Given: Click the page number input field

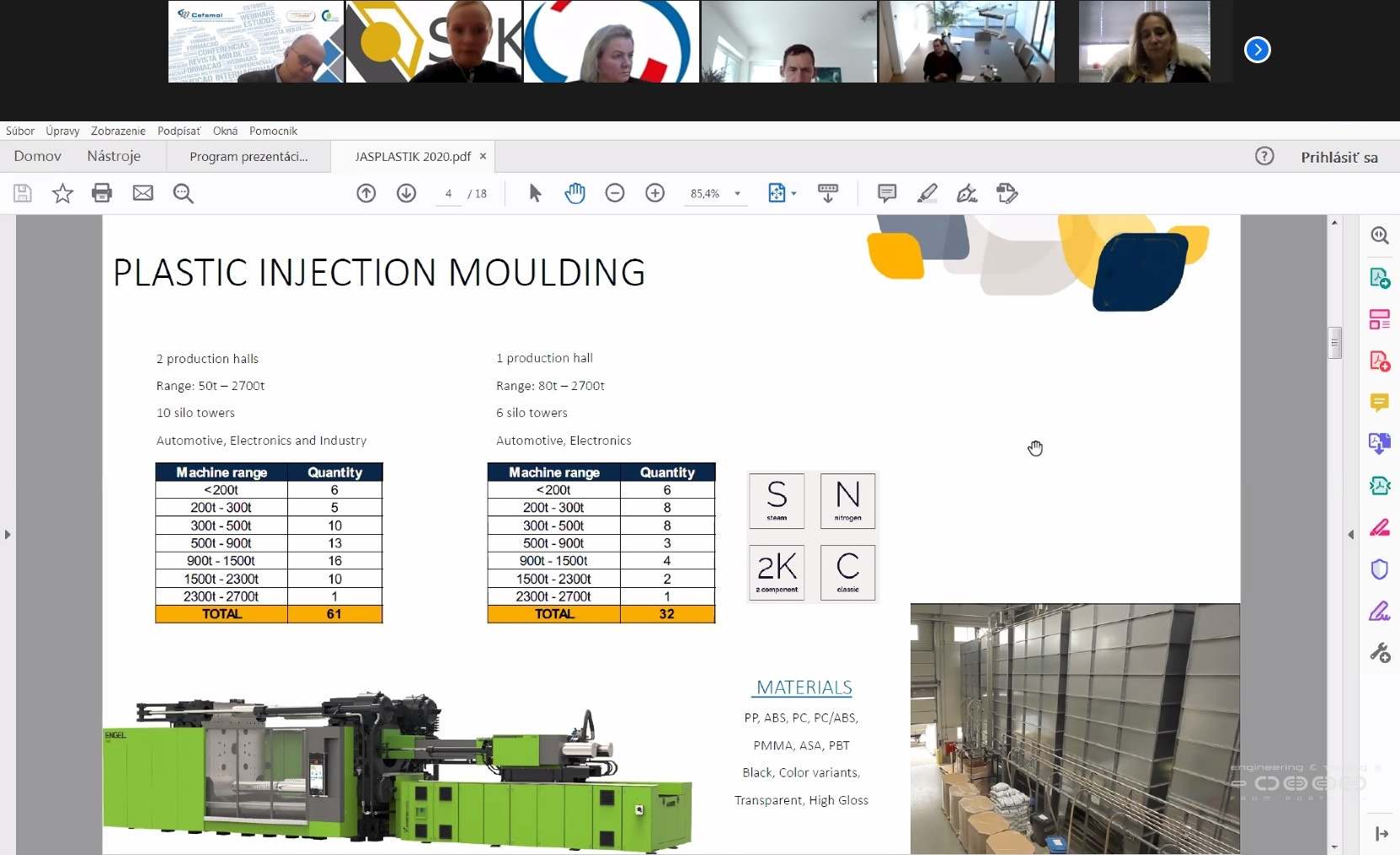Looking at the screenshot, I should point(448,194).
